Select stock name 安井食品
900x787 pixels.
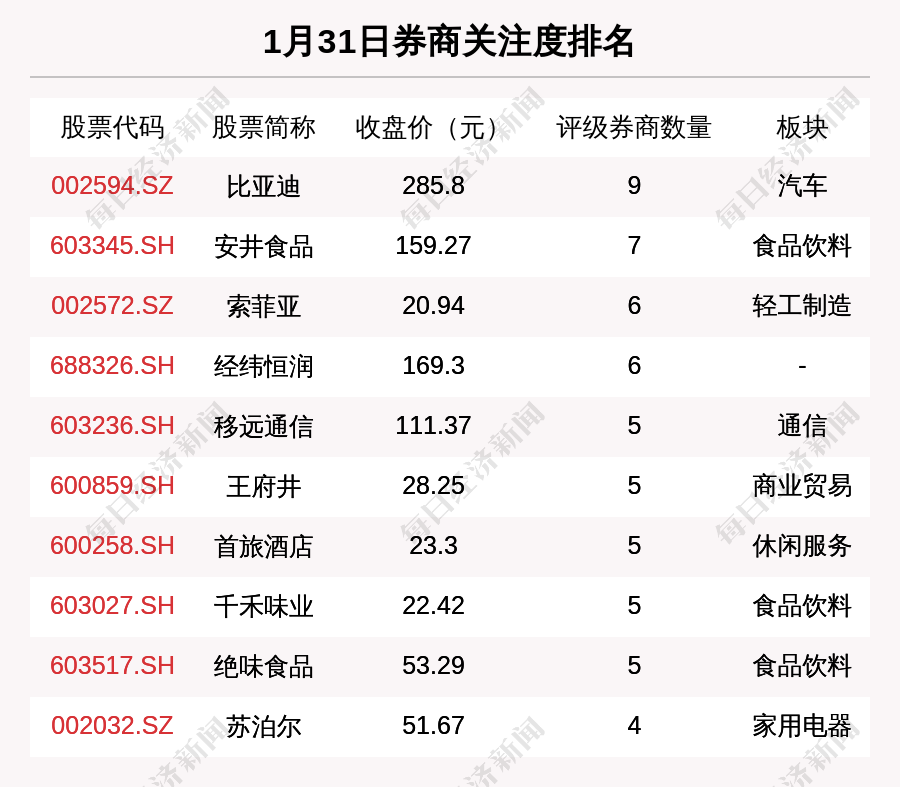pos(263,247)
